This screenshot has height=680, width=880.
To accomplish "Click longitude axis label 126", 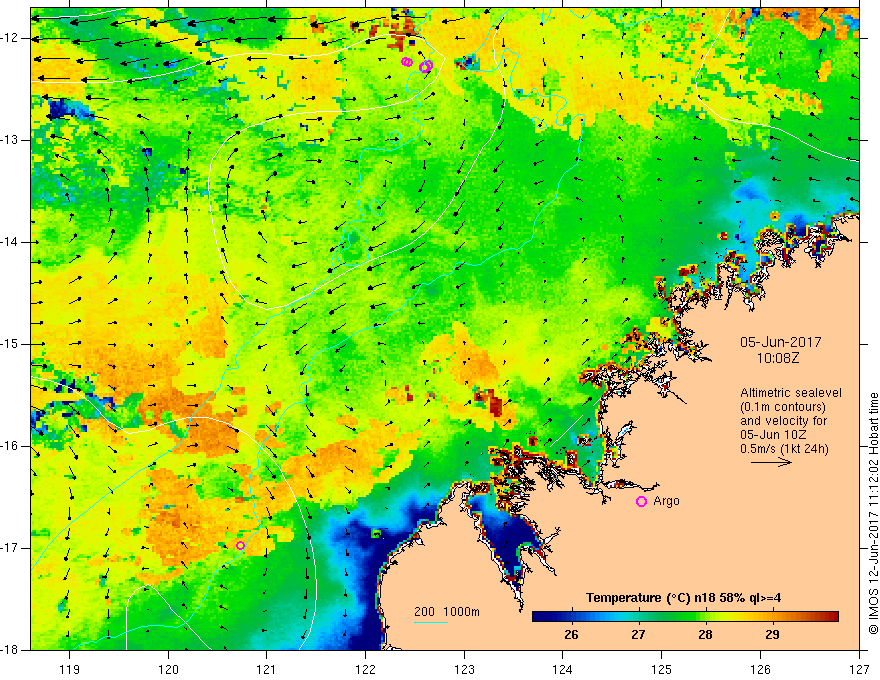I will 760,669.
